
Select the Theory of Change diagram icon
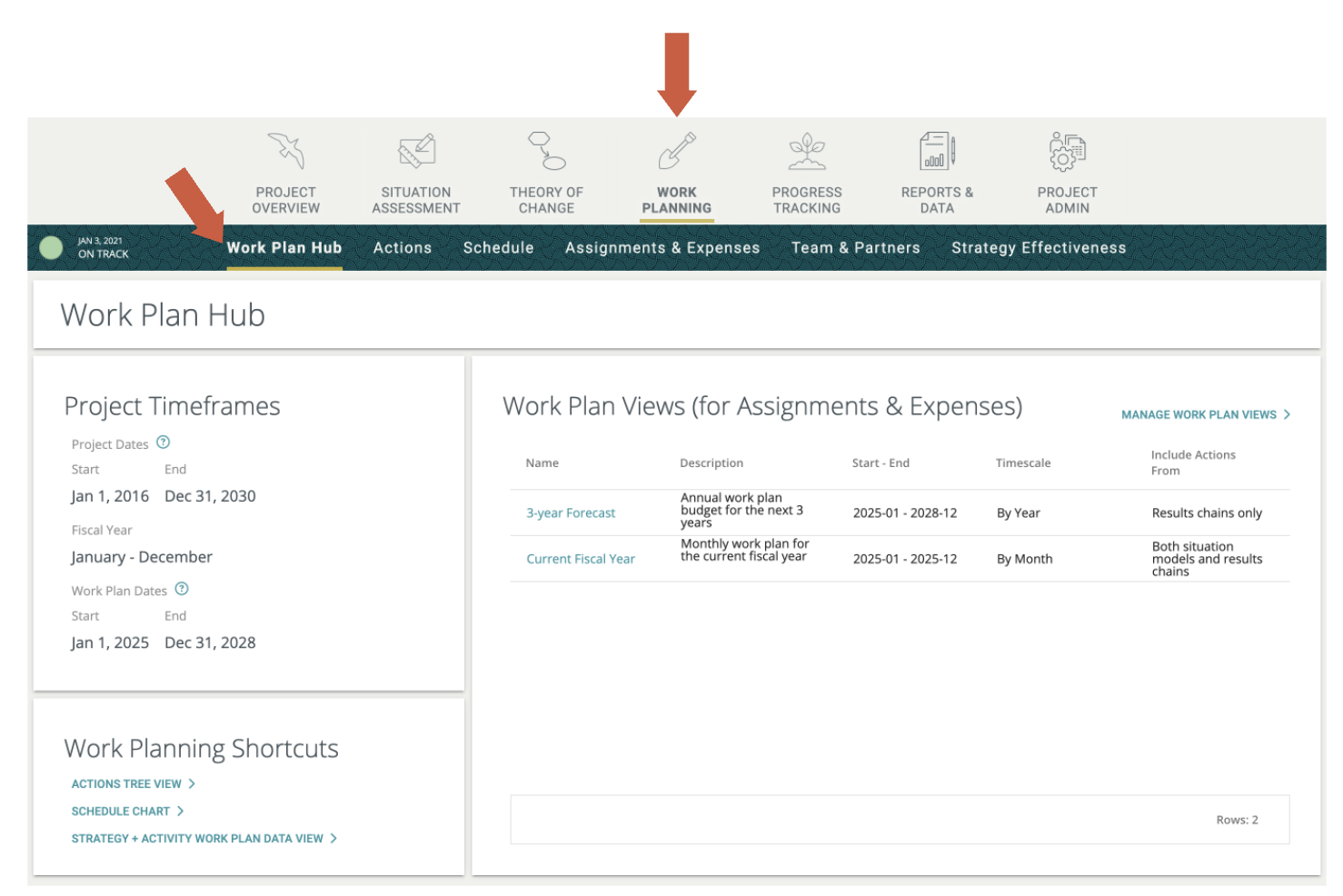click(546, 151)
